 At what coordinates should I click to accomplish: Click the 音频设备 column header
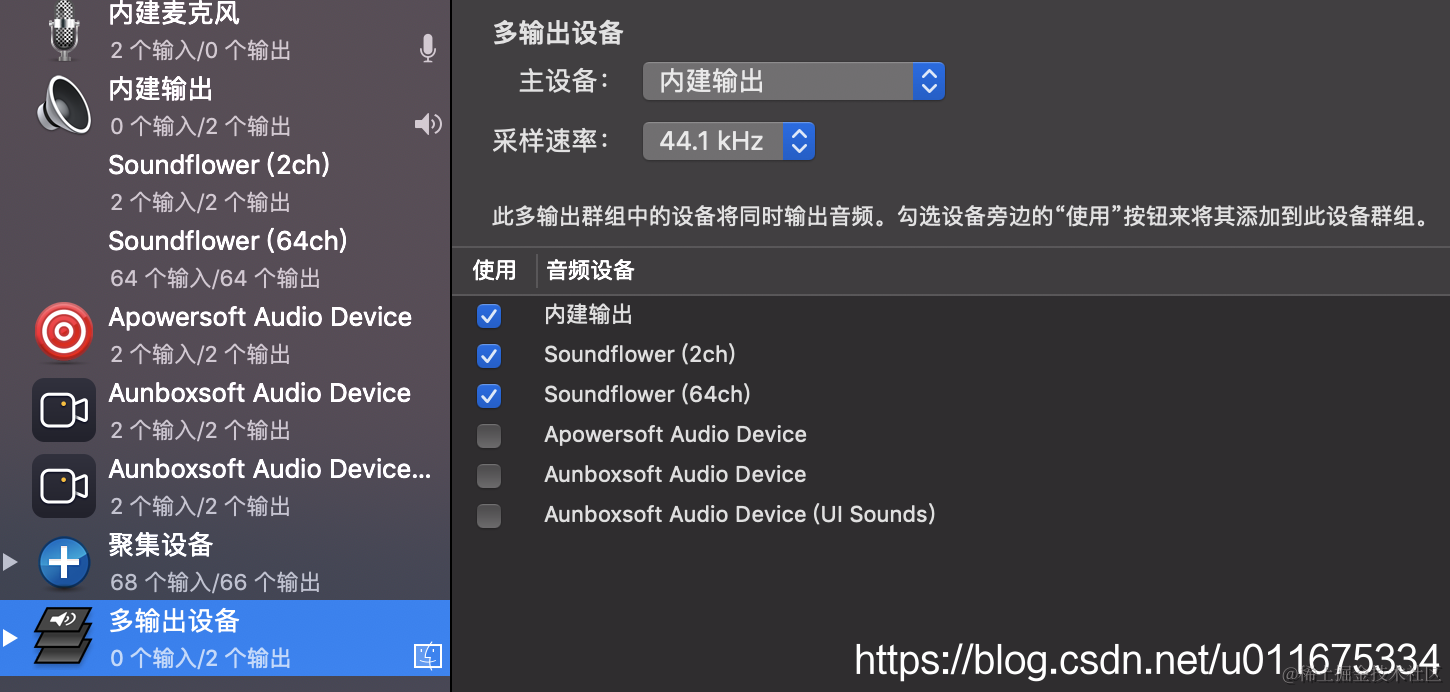(590, 270)
